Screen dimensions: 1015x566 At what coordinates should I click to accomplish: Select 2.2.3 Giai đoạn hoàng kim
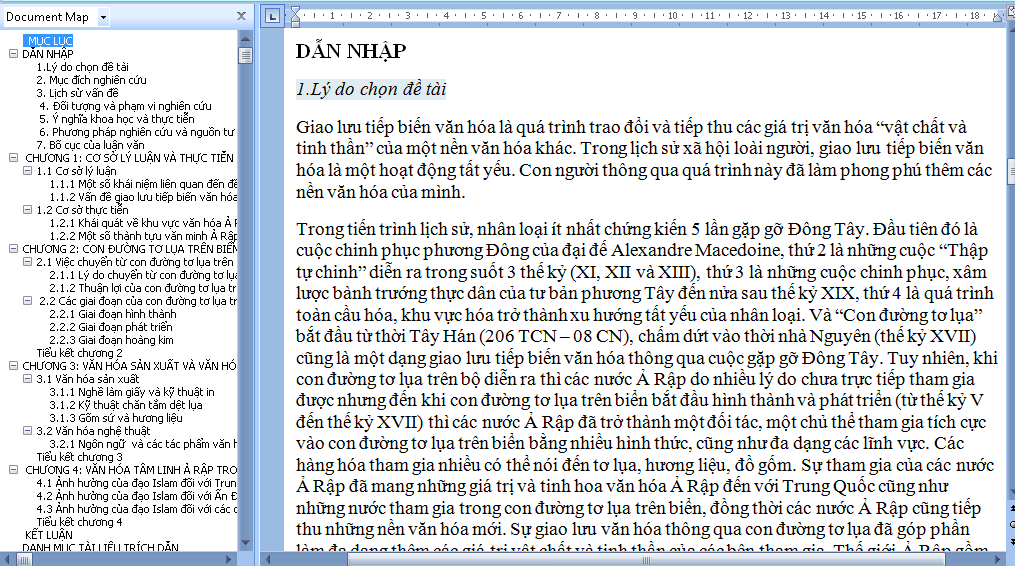(111, 339)
